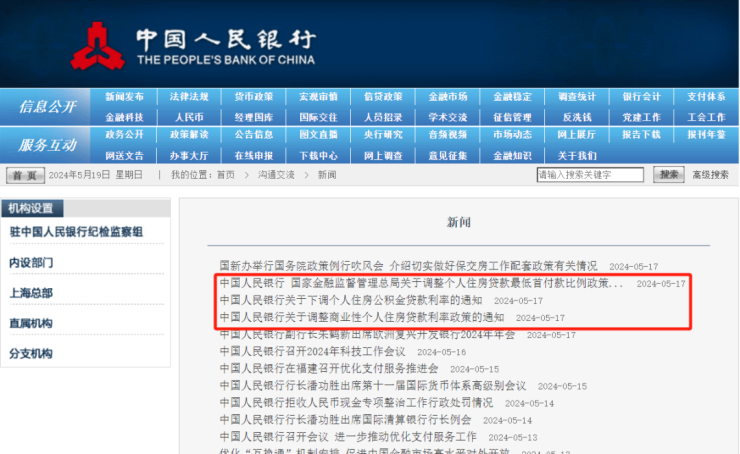Screen dimensions: 740x454
Task: Open 上海总部 in sidebar
Action: tap(31, 293)
